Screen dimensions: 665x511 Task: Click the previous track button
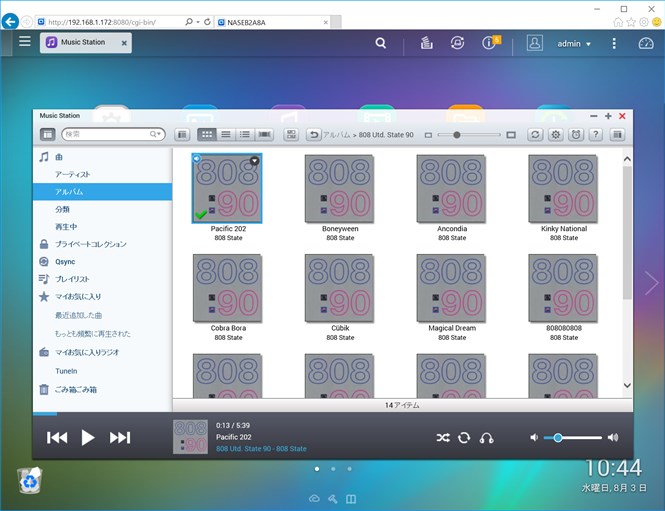[57, 438]
